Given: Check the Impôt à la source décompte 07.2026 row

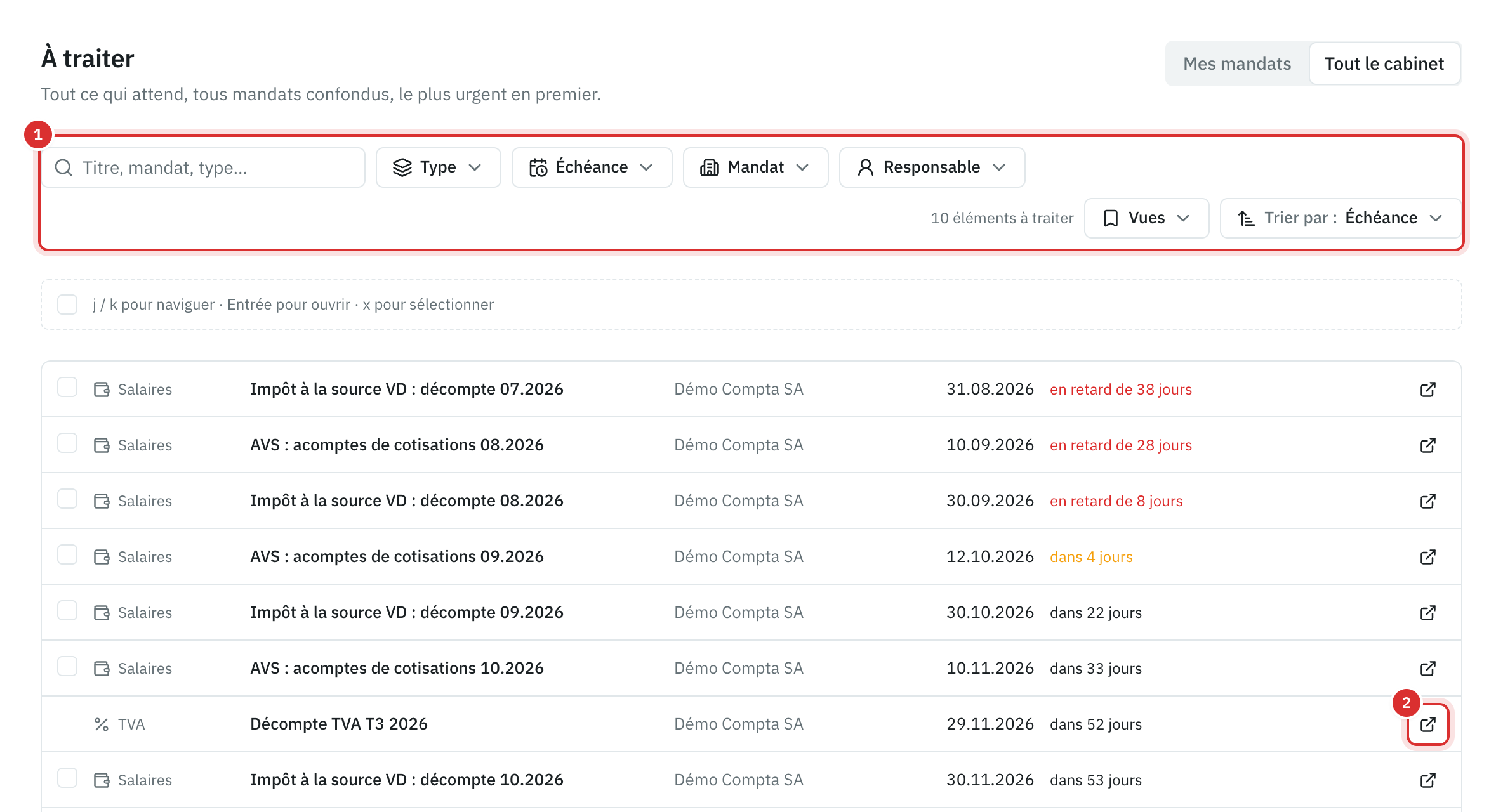Looking at the screenshot, I should [x=67, y=388].
